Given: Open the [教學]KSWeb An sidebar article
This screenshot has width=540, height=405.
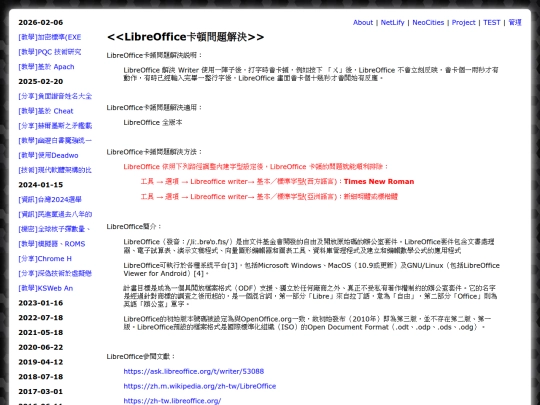Looking at the screenshot, I should pos(45,288).
